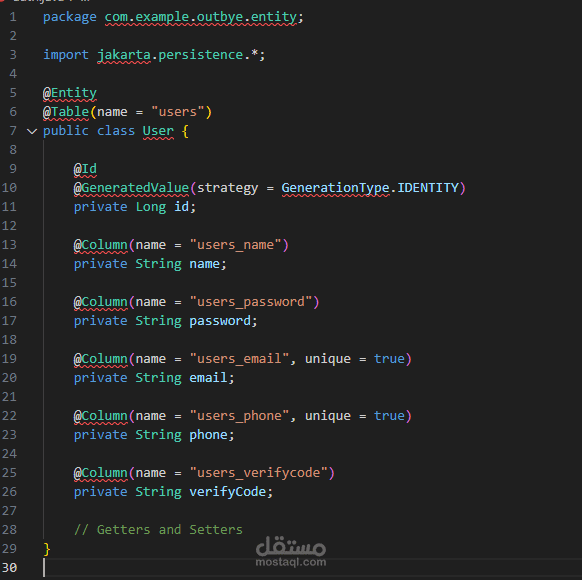Click line number 1 in the gutter
The width and height of the screenshot is (582, 580).
13,17
